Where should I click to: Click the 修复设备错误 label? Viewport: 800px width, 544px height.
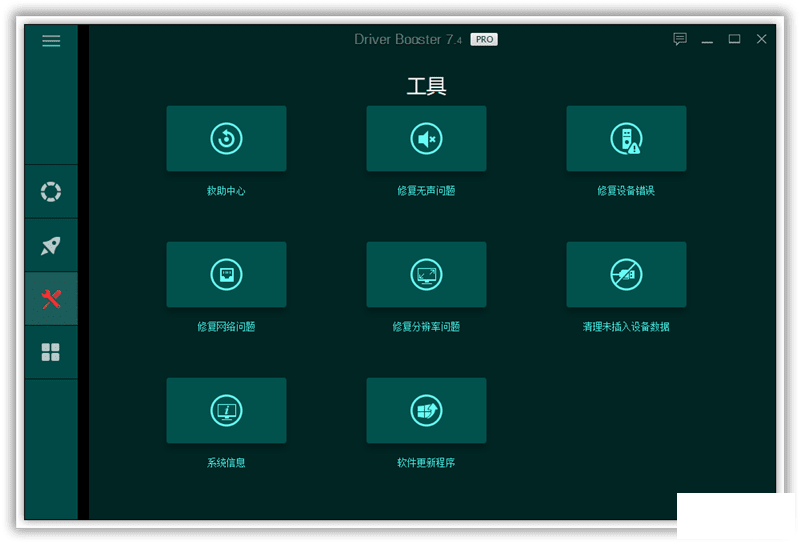[x=626, y=191]
